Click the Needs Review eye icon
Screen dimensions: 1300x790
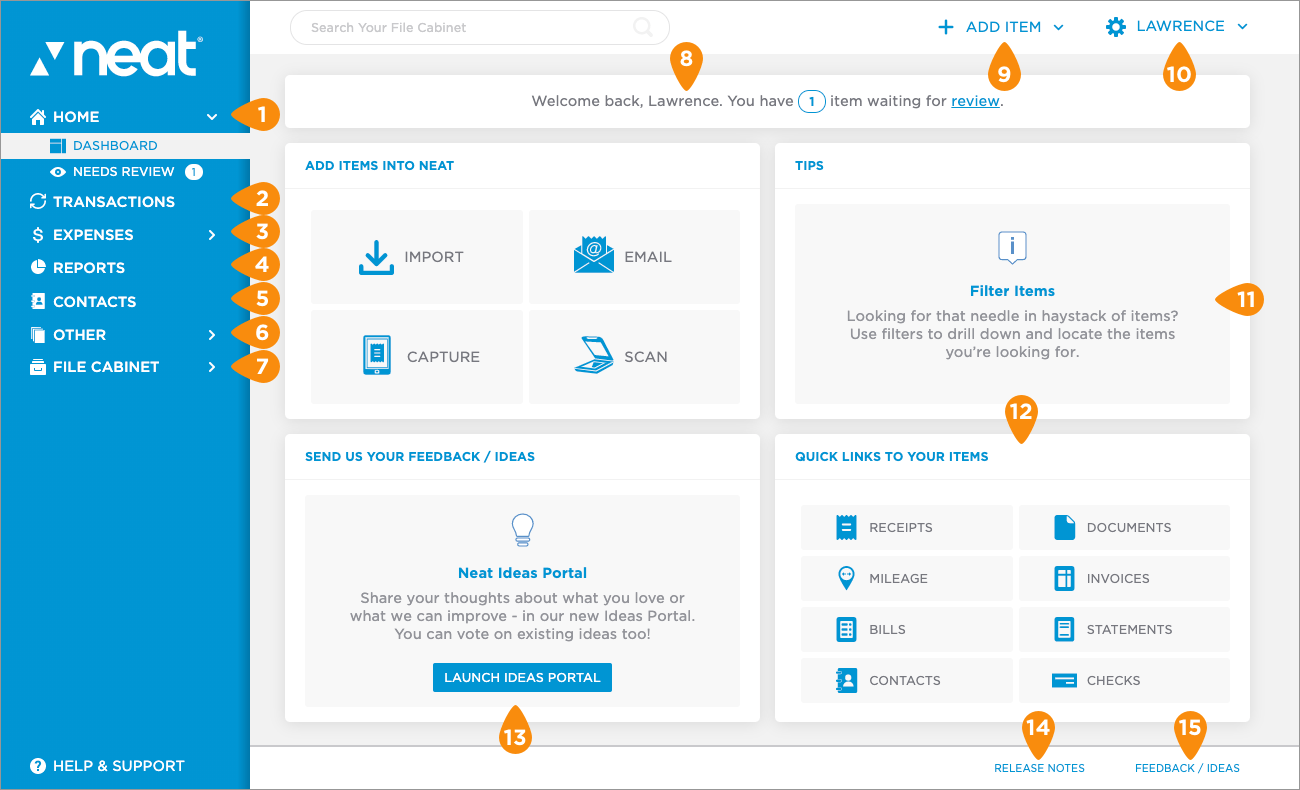[58, 172]
